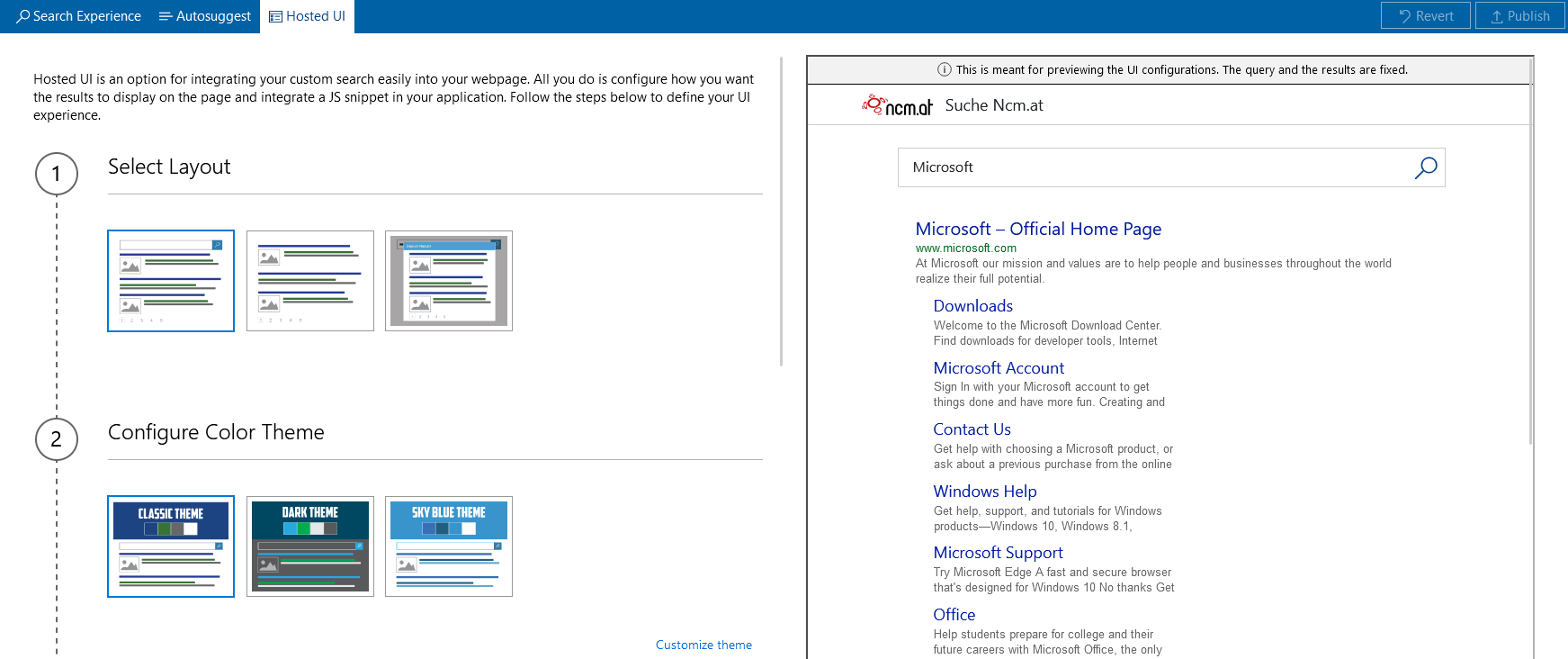Click the Revert button

pyautogui.click(x=1426, y=16)
